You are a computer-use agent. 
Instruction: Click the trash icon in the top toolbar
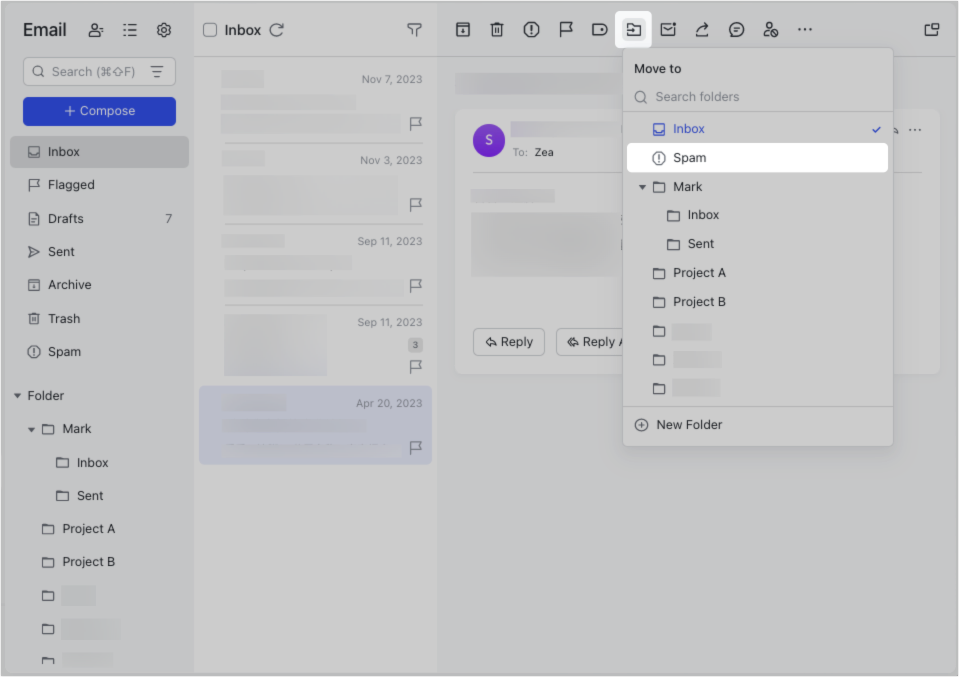click(x=497, y=30)
